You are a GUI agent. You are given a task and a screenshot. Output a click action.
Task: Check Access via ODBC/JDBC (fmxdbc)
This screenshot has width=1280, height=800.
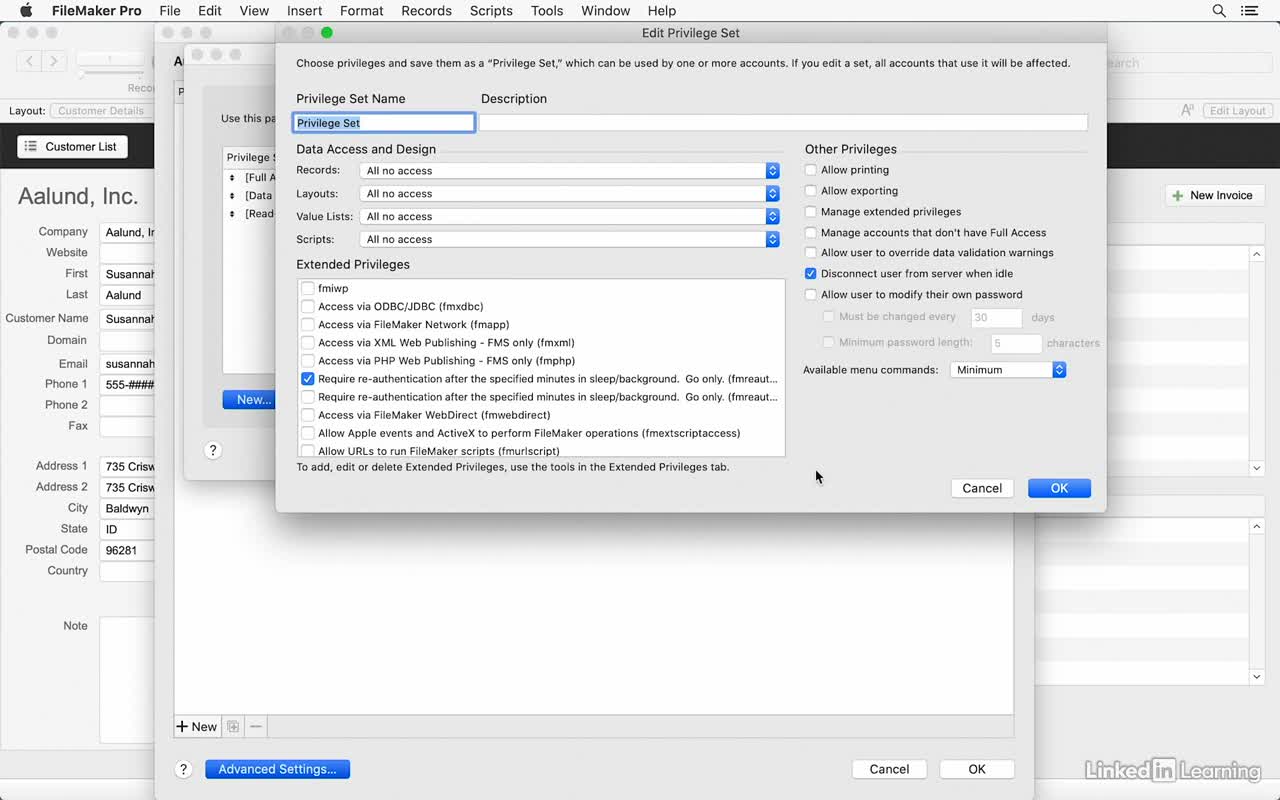point(308,307)
